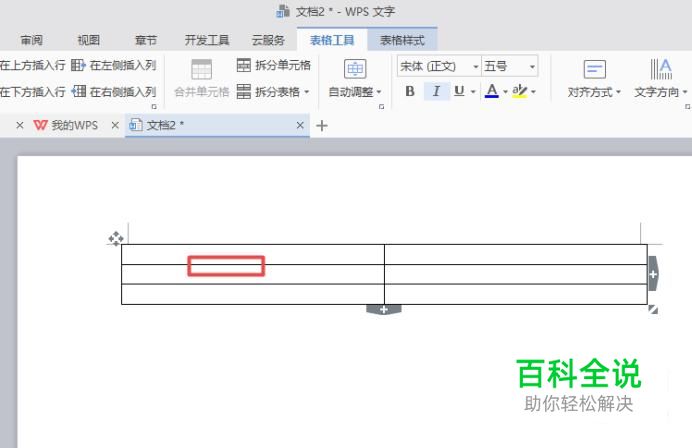Insert column to the right (在右侧插入列)
Screen dimensions: 692x448
(x=113, y=92)
